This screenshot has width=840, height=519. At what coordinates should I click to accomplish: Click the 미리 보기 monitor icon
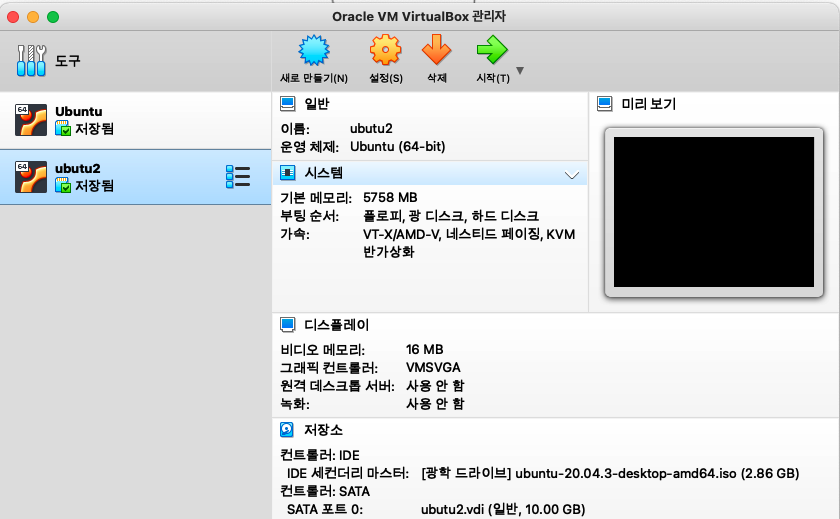click(605, 104)
